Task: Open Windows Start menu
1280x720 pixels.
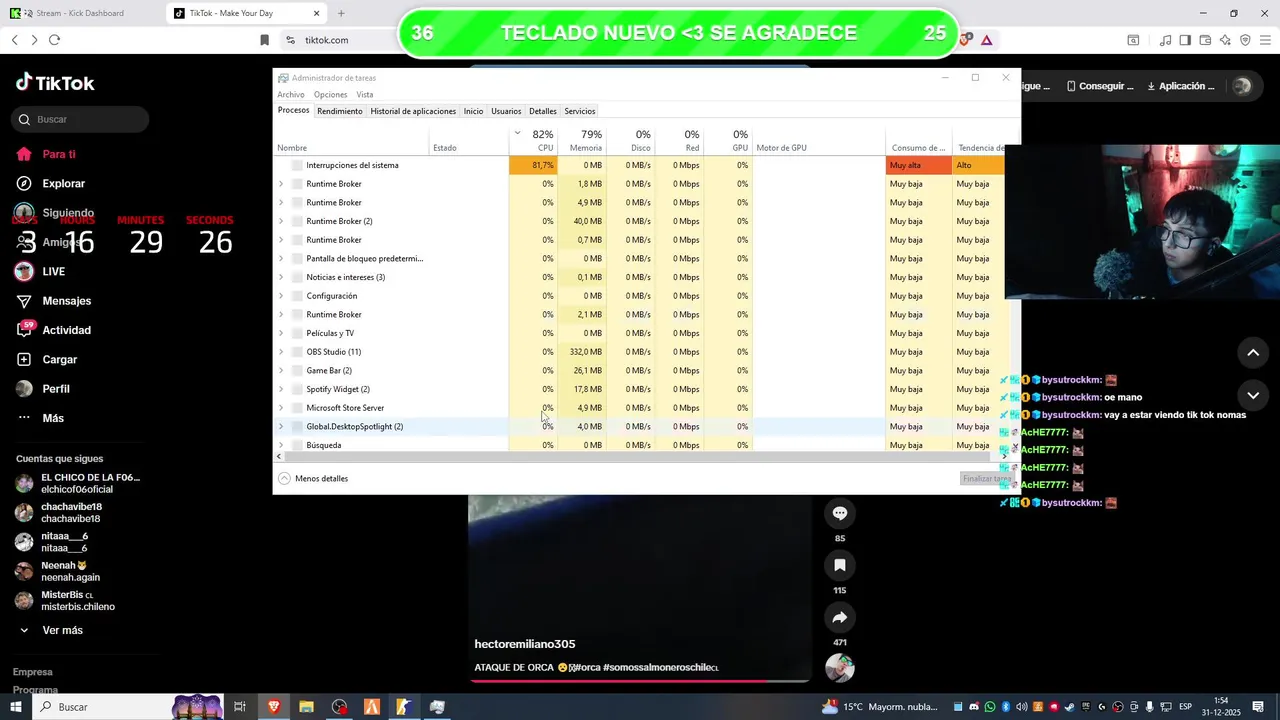Action: tap(16, 707)
